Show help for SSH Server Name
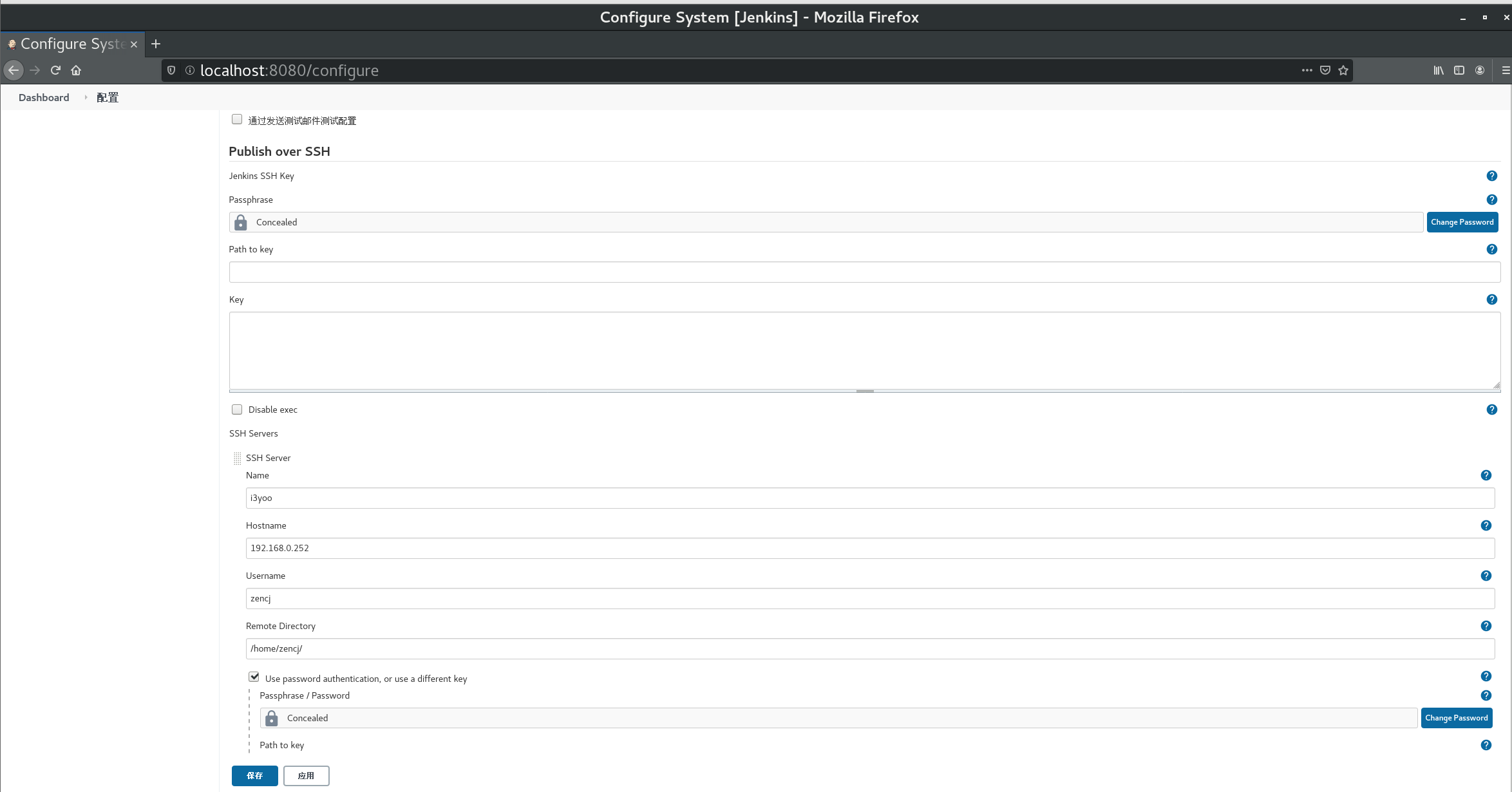 coord(1486,475)
